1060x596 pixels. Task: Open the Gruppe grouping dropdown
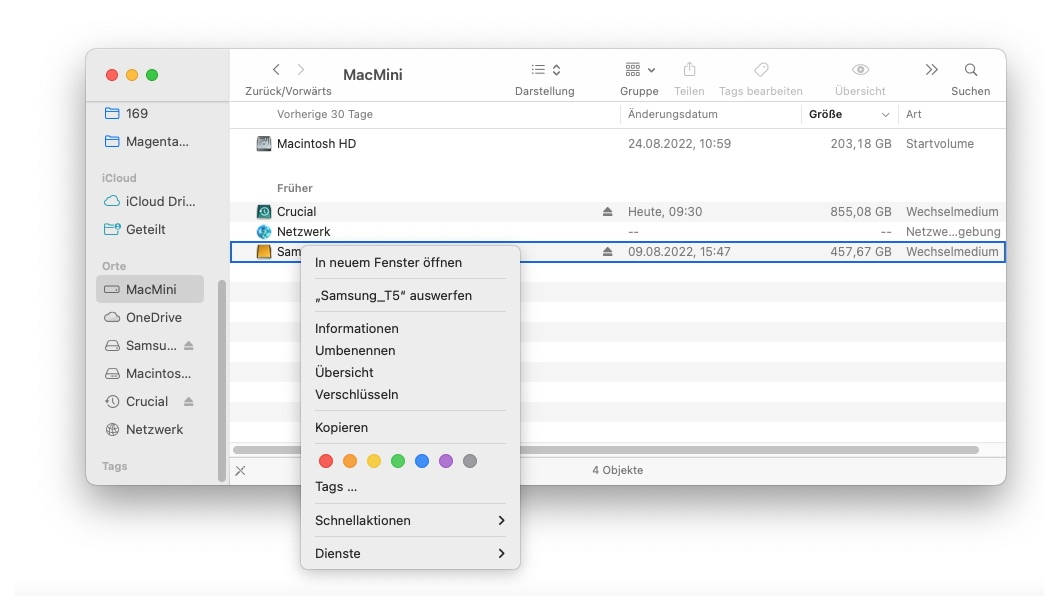640,70
